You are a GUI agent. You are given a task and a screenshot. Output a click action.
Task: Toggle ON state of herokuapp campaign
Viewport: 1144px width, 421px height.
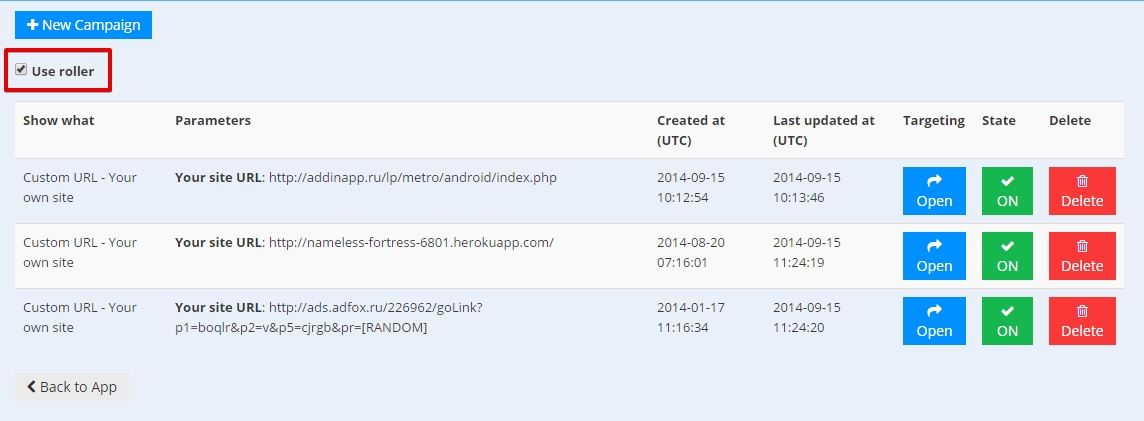click(x=1007, y=256)
